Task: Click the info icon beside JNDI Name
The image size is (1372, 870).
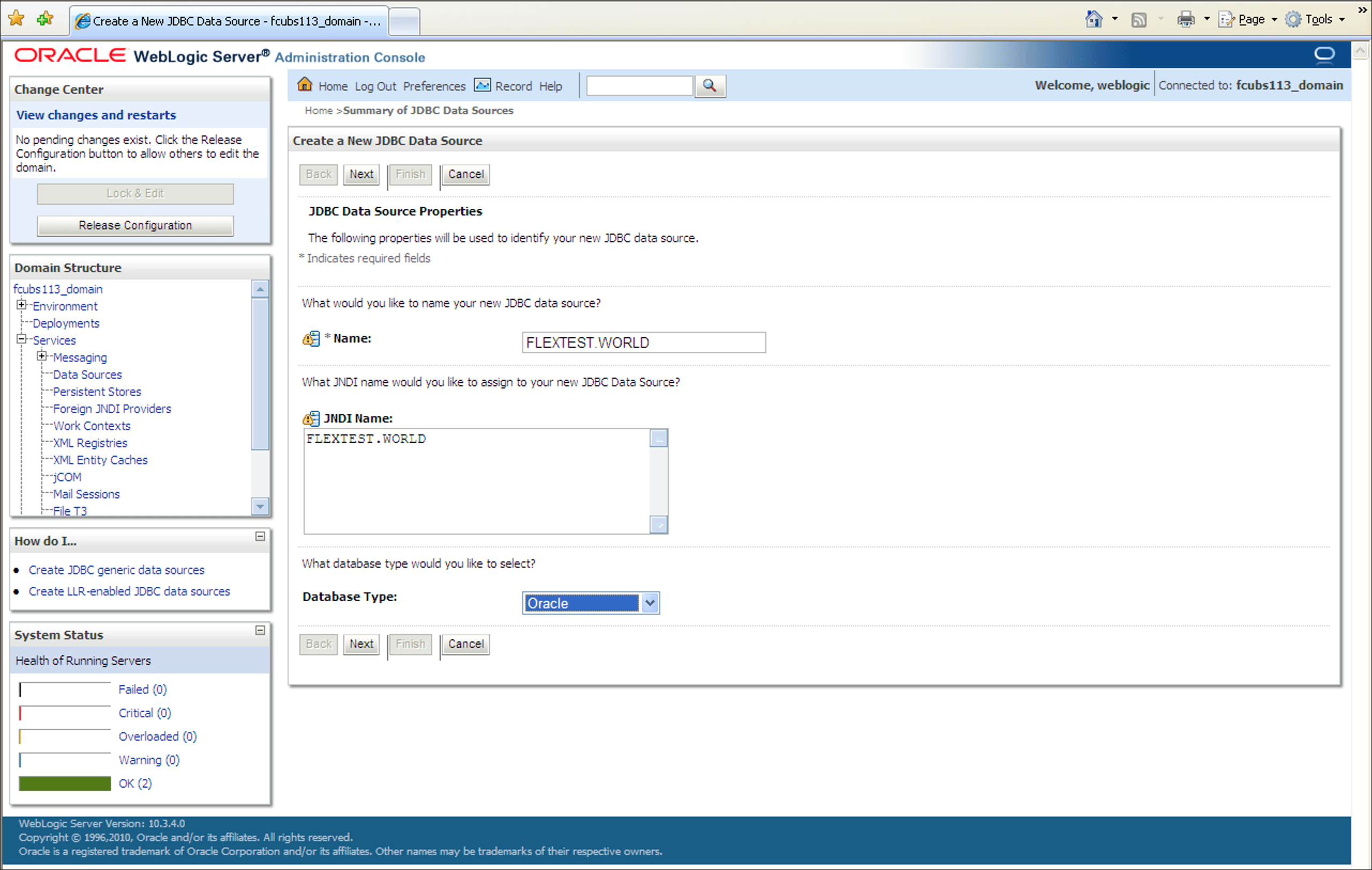Action: (x=311, y=419)
